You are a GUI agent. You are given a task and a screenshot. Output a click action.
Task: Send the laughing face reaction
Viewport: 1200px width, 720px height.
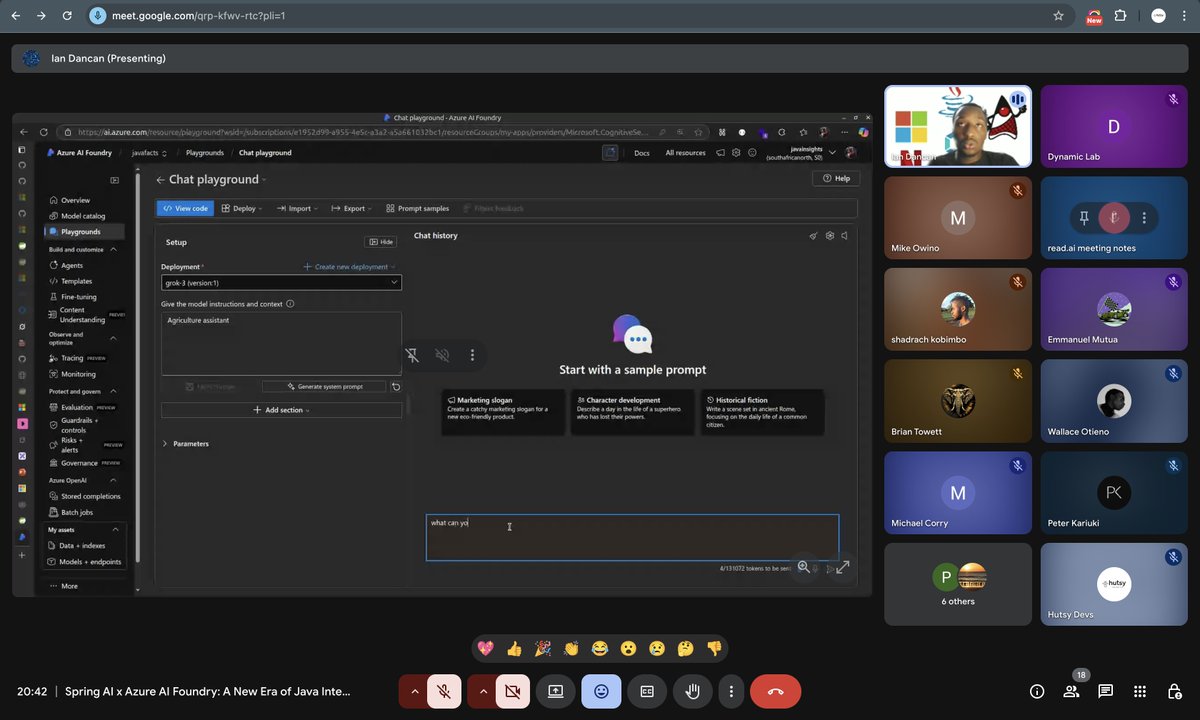600,648
